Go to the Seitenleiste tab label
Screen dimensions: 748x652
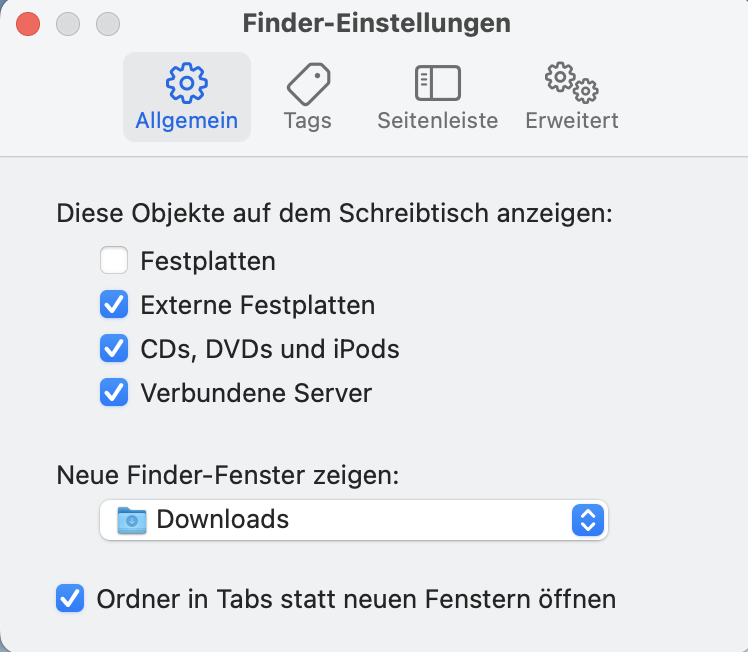437,121
